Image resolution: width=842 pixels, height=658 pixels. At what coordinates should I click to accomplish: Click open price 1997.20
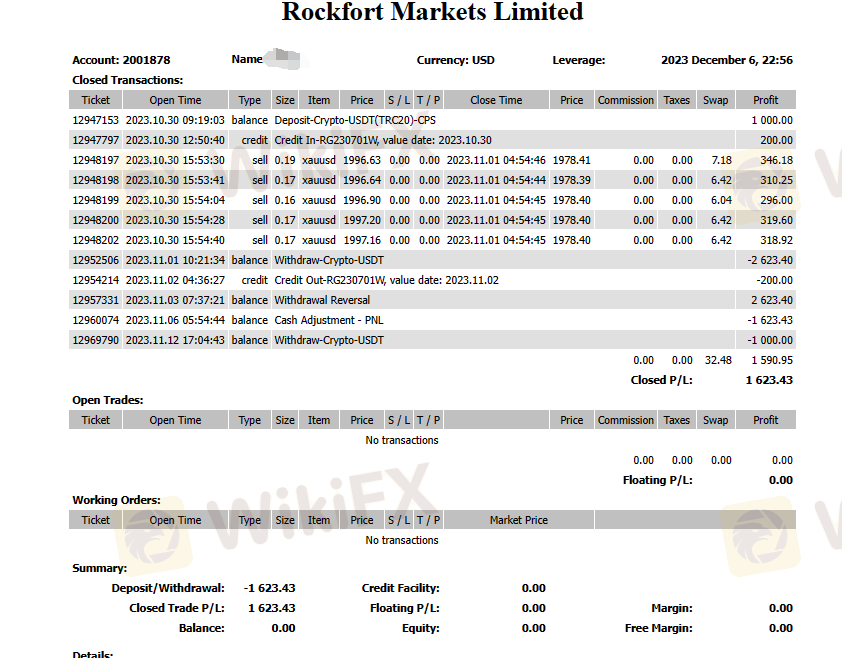pos(362,220)
